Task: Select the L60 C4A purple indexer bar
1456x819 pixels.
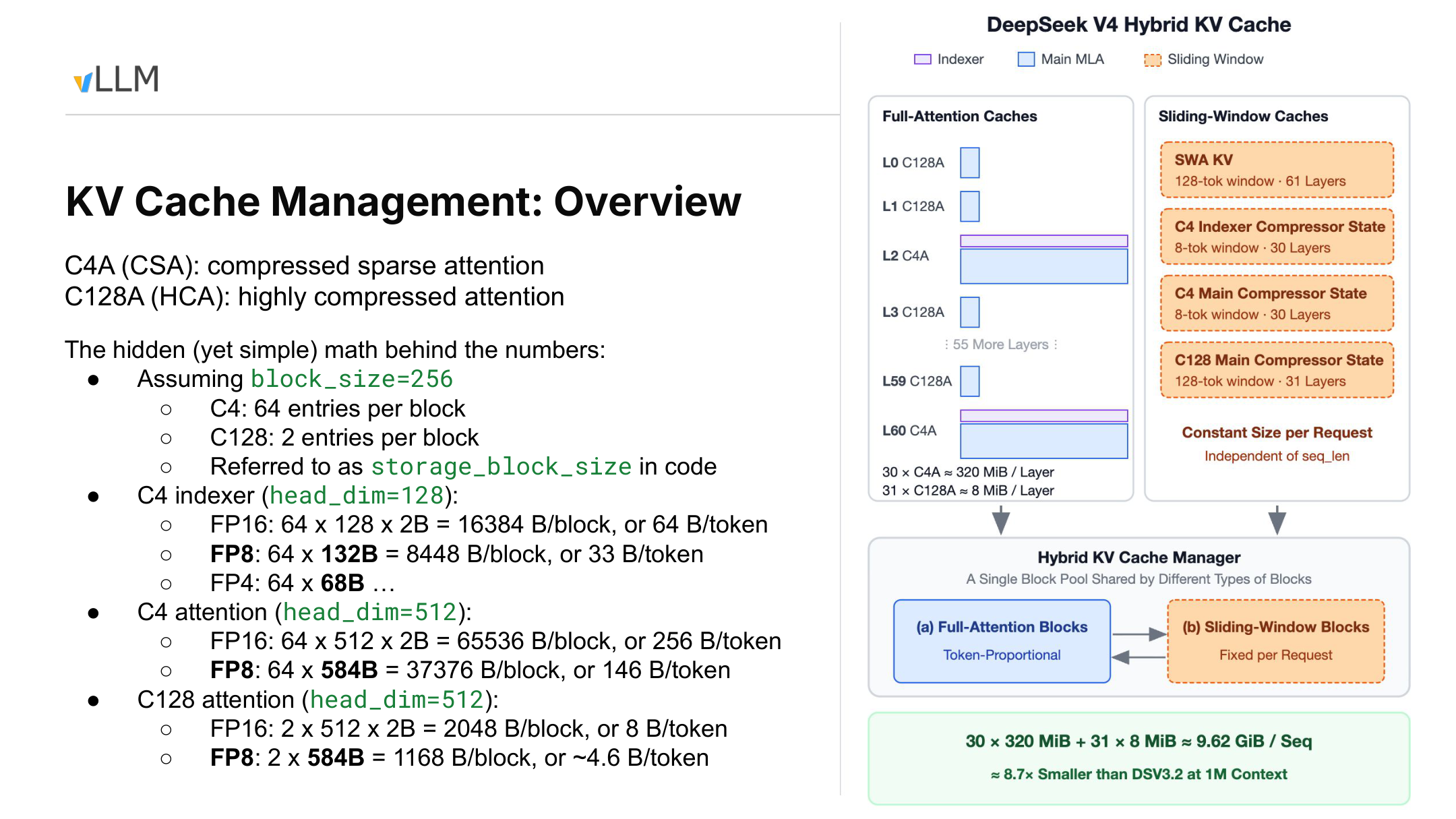Action: coord(1043,415)
